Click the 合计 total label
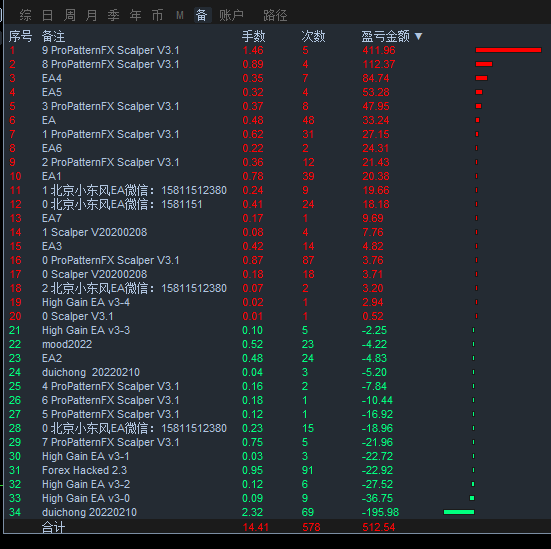Screen dimensions: 551x549 [53, 527]
